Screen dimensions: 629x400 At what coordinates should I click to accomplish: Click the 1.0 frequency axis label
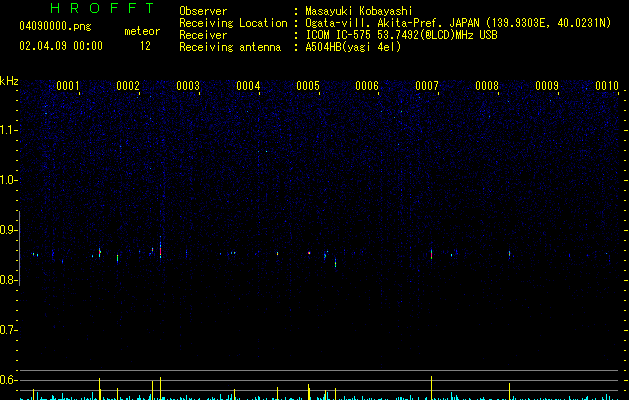click(8, 180)
